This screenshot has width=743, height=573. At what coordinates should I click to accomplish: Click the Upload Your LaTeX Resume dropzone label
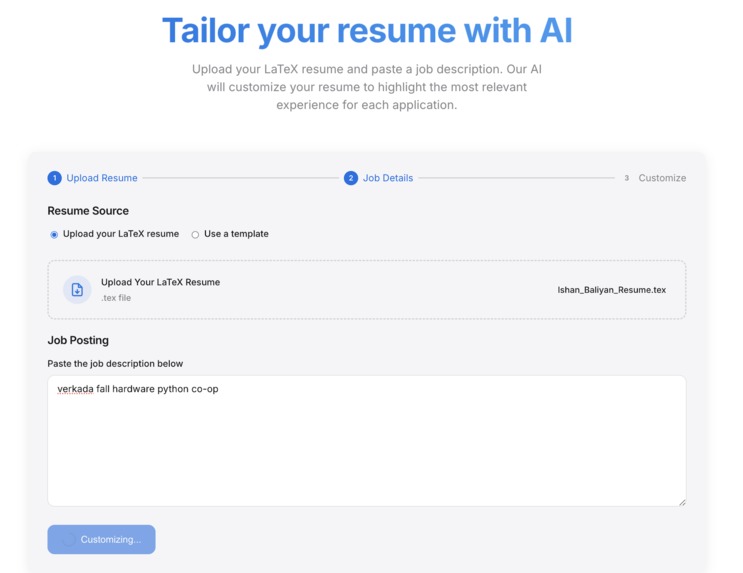(160, 282)
